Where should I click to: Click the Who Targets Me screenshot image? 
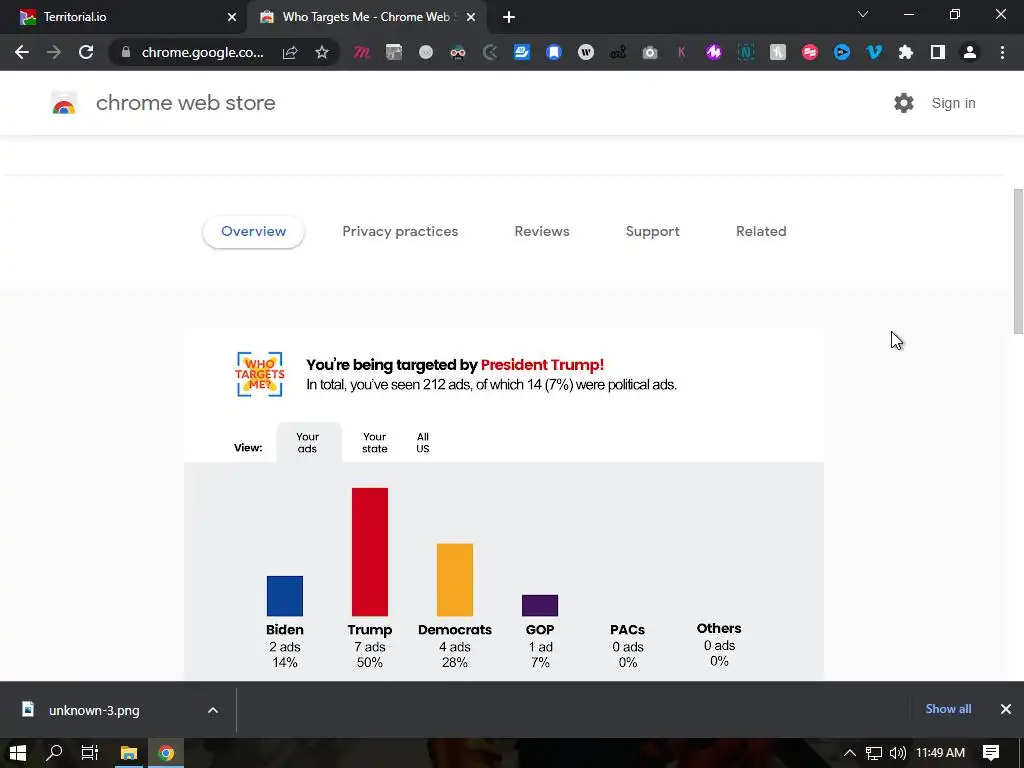click(x=504, y=504)
